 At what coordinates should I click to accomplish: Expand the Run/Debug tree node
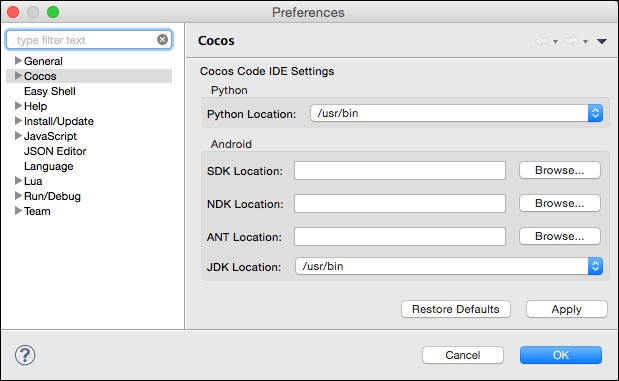18,196
